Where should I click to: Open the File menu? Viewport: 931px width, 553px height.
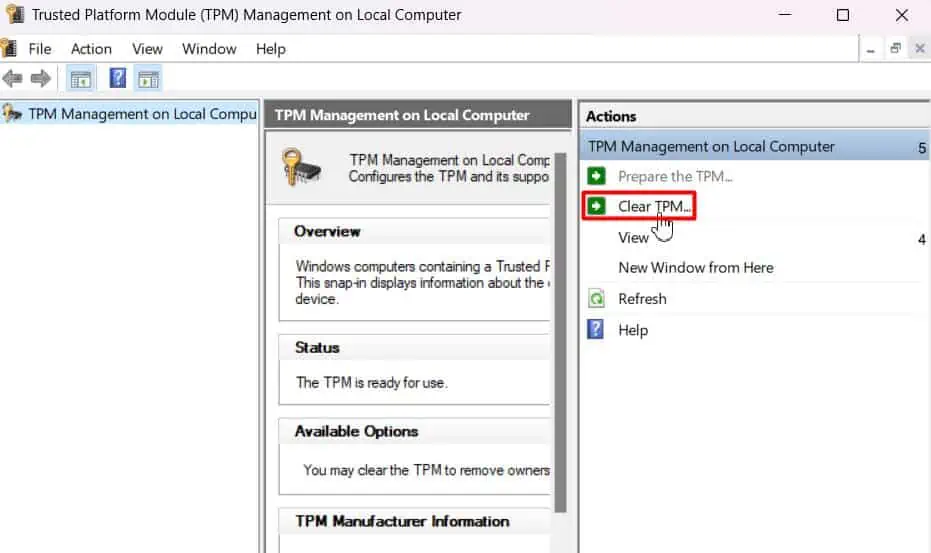point(40,49)
